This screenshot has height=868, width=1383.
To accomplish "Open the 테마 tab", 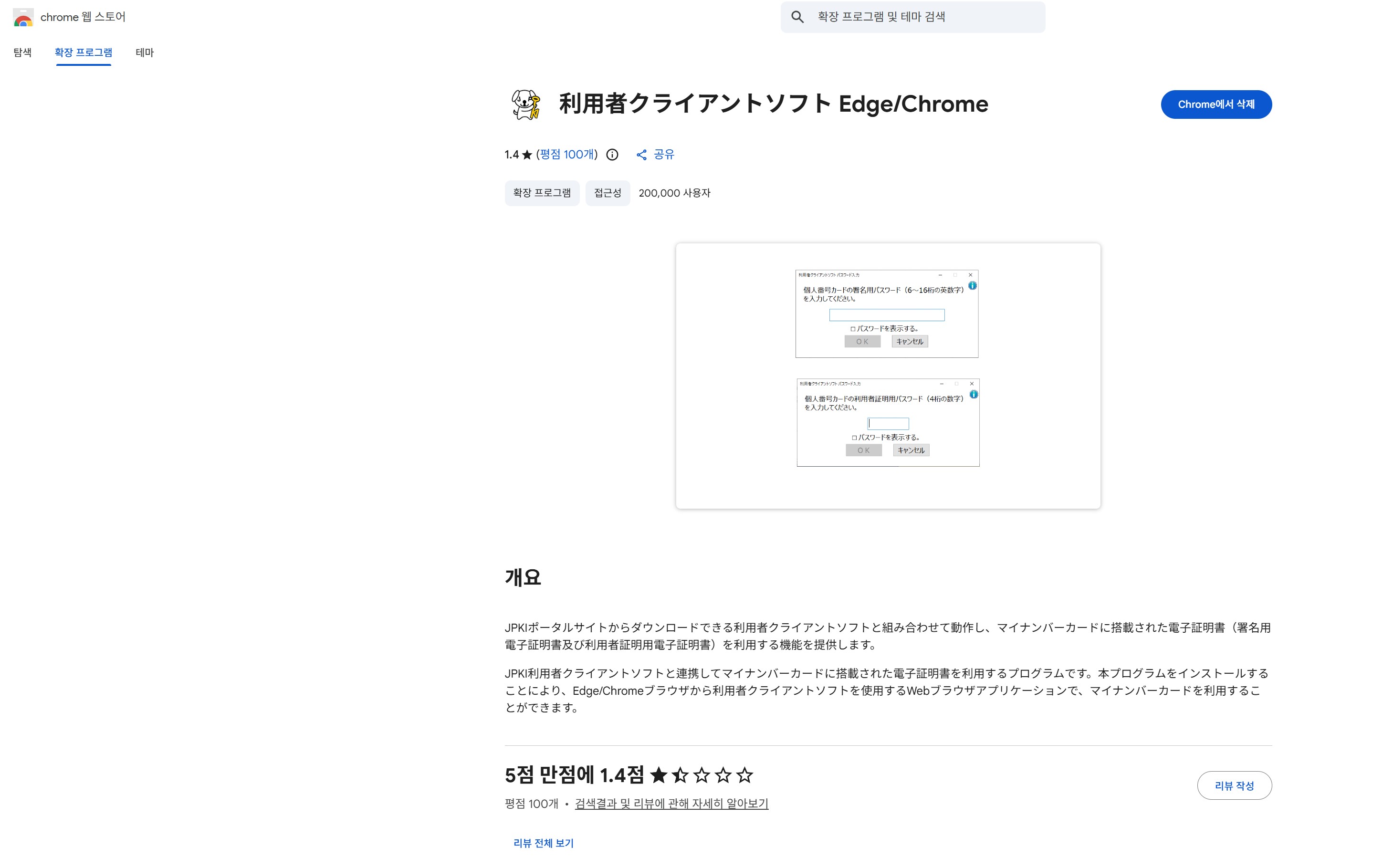I will (144, 52).
